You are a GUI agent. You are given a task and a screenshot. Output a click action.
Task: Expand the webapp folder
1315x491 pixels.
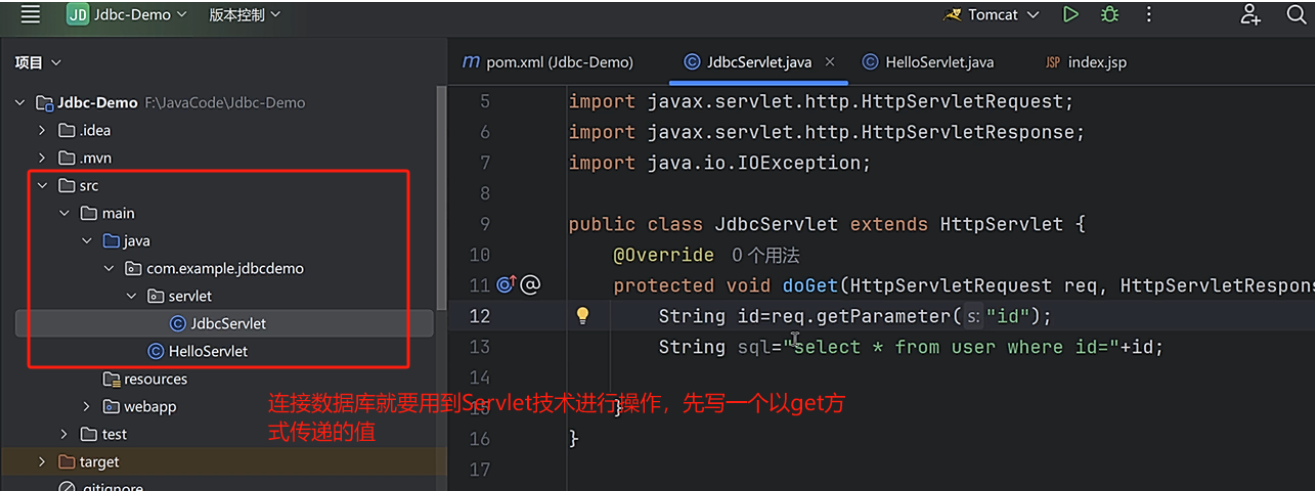click(x=87, y=407)
